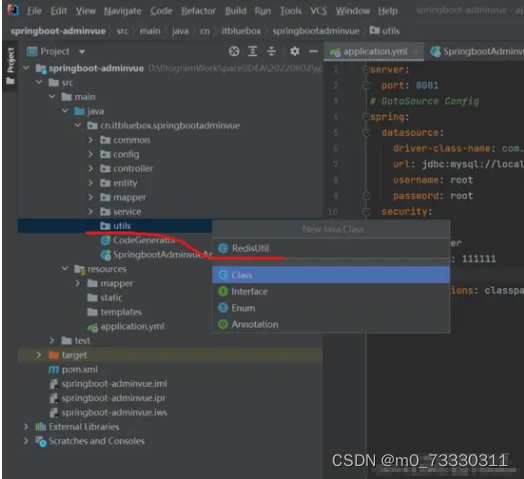Select Annotation in New Java Class list
524x479 pixels.
point(331,324)
